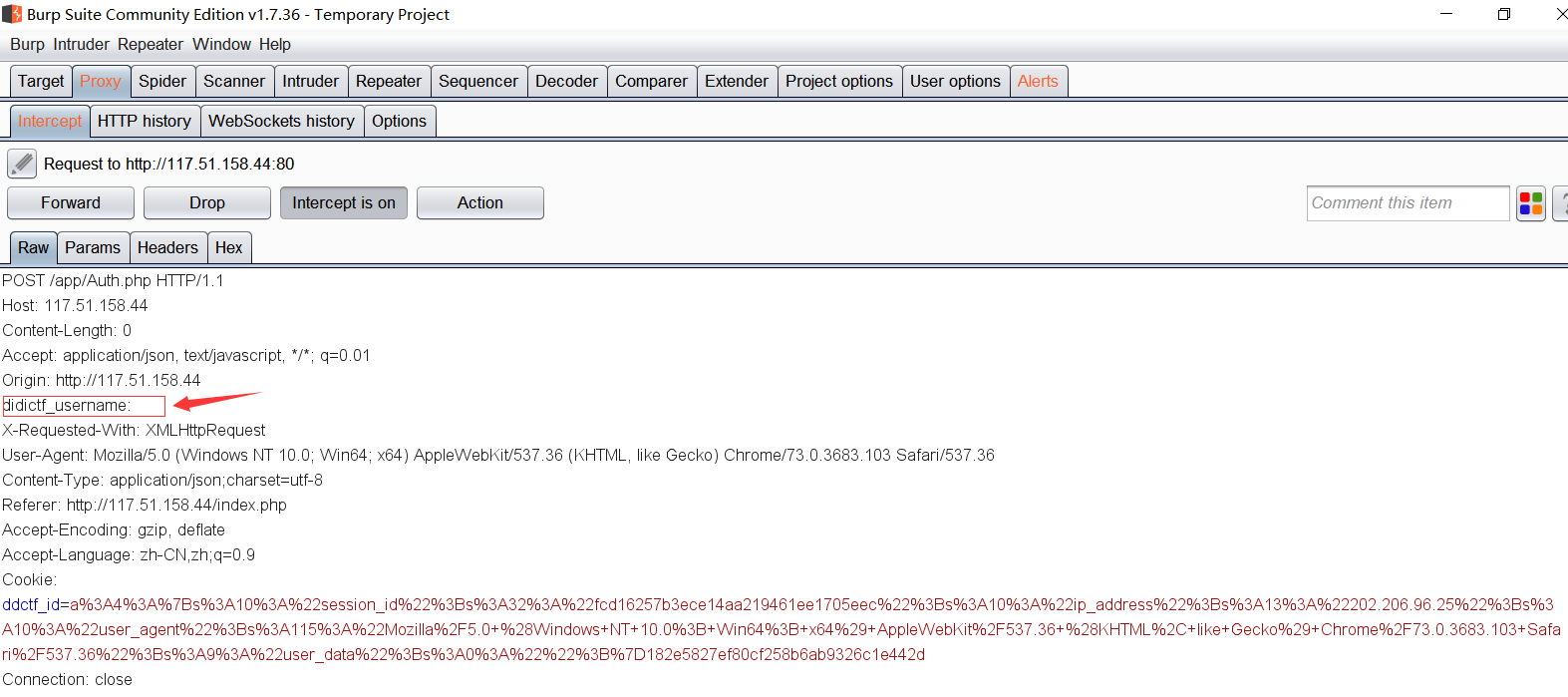The image size is (1568, 697).
Task: Open the Window menu
Action: (221, 45)
